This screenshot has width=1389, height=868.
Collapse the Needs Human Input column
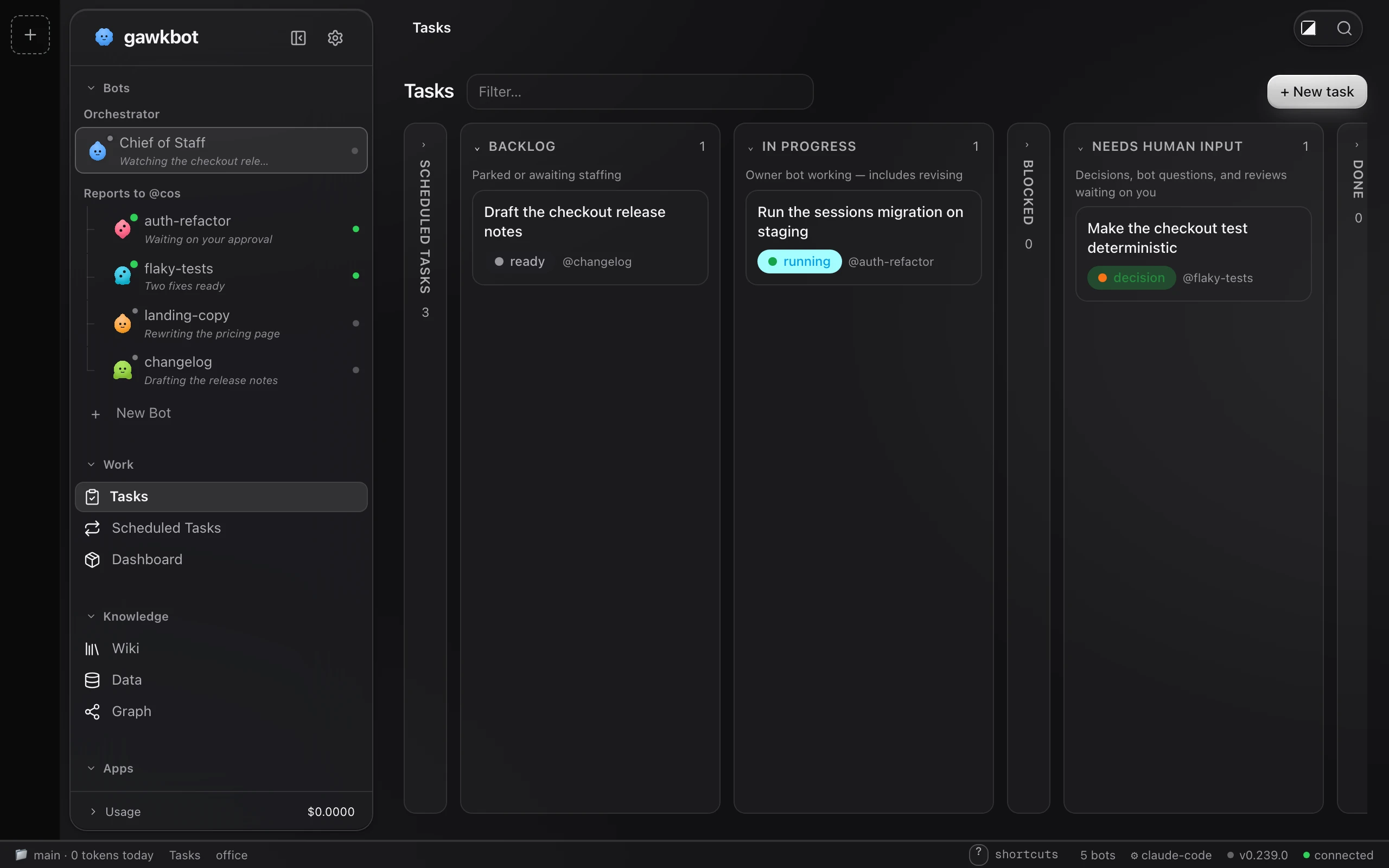tap(1080, 148)
